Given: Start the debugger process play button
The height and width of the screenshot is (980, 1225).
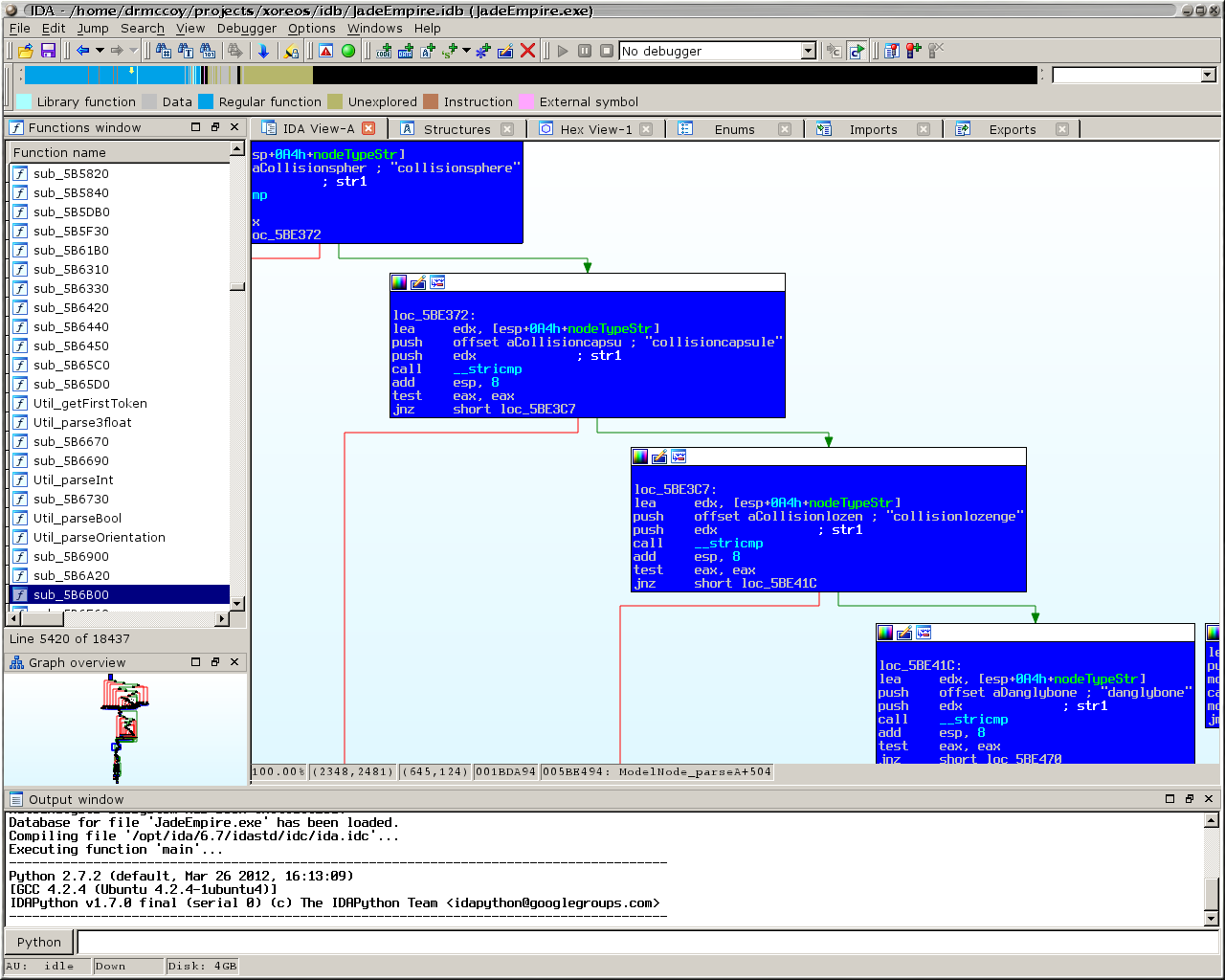Looking at the screenshot, I should coord(563,51).
